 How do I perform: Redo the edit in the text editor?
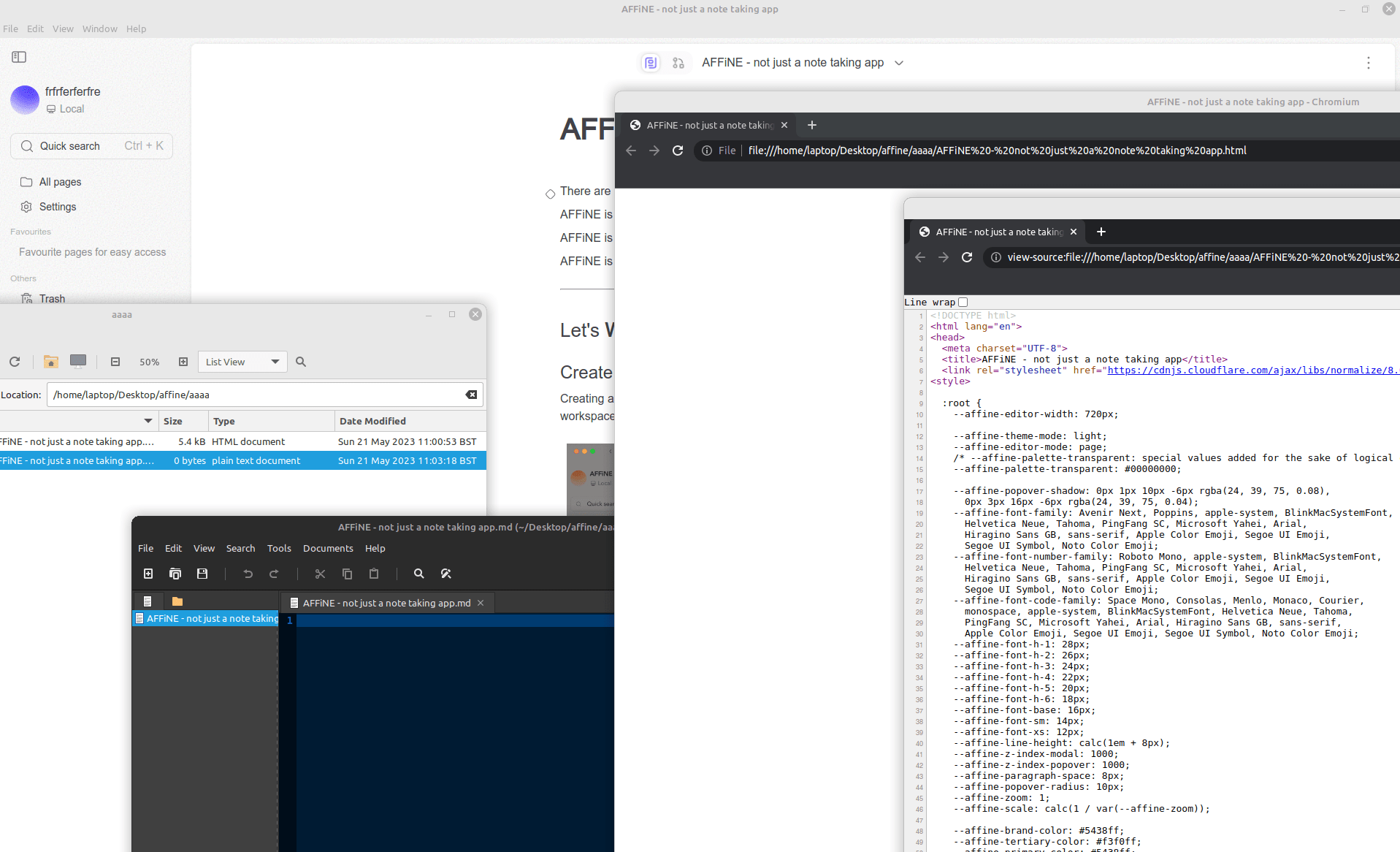pyautogui.click(x=274, y=574)
